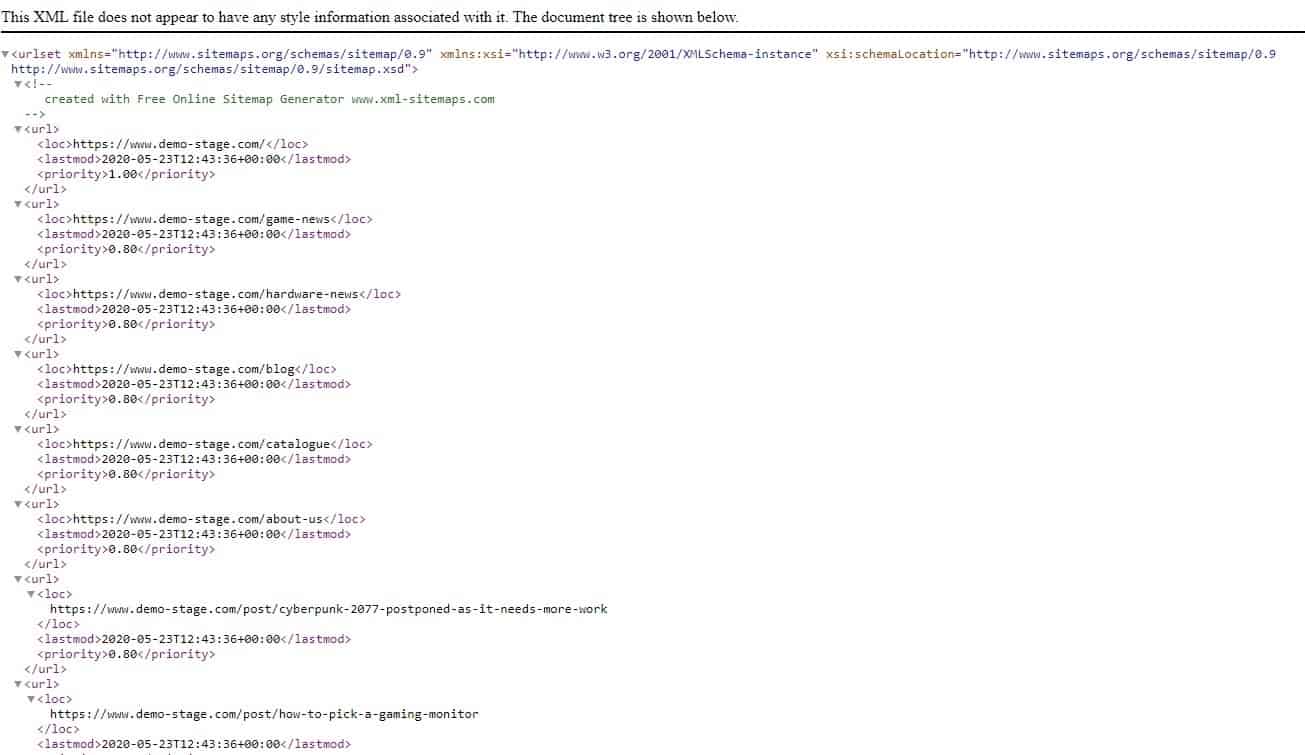This screenshot has height=755, width=1305.
Task: Collapse the url node containing about-us
Action: coord(18,504)
